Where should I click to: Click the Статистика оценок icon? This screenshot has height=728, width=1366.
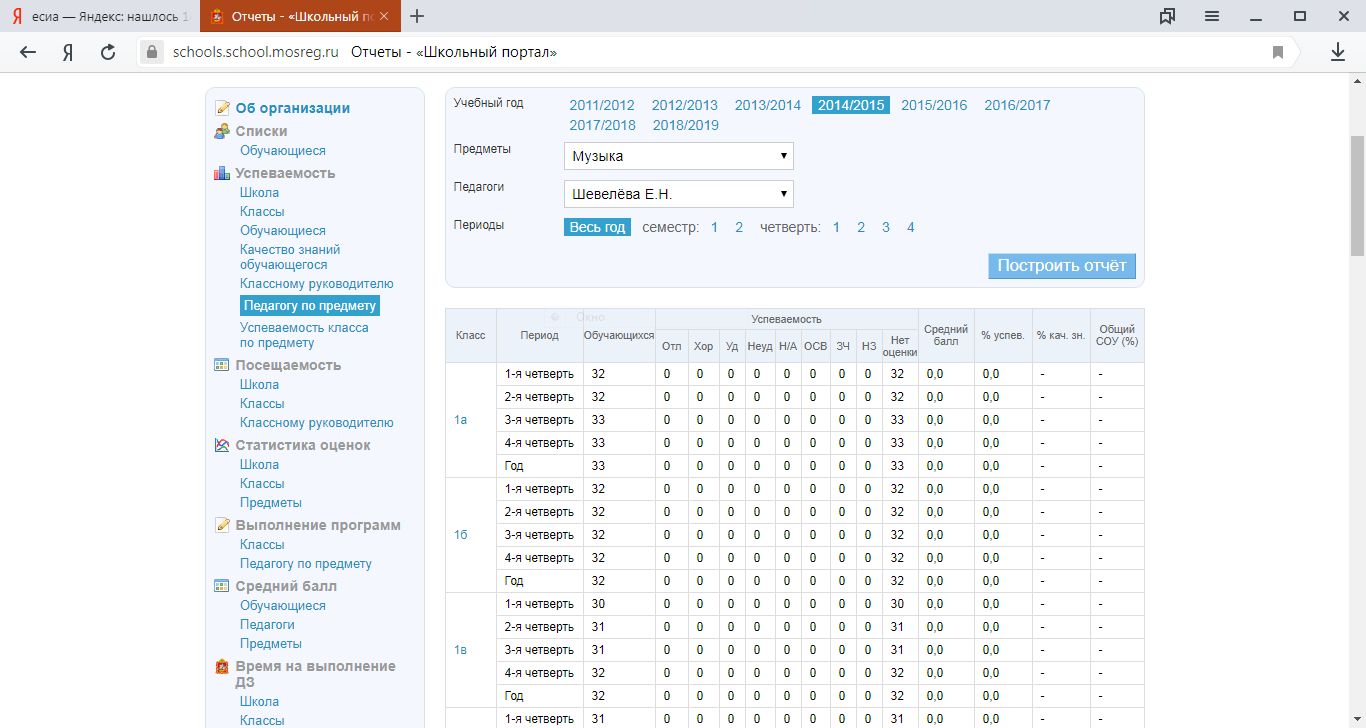pos(222,445)
